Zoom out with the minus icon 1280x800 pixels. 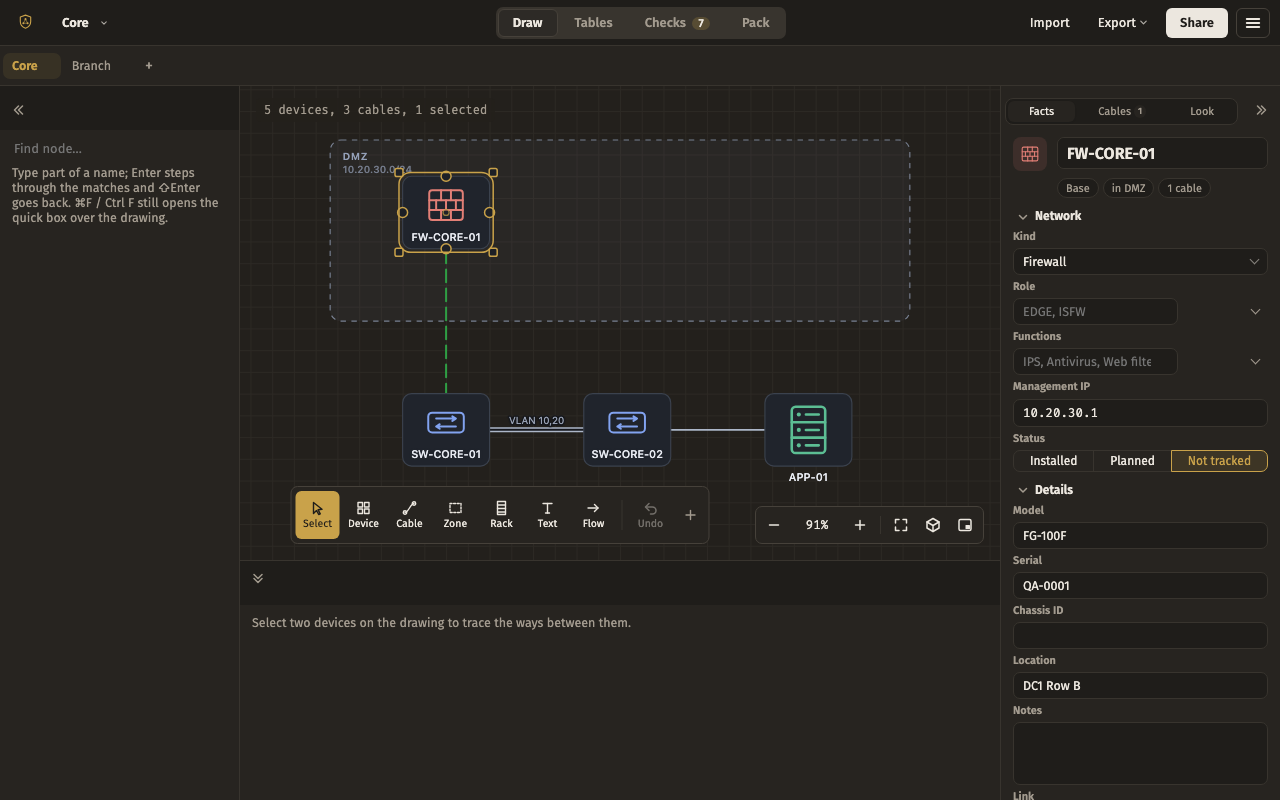click(774, 525)
